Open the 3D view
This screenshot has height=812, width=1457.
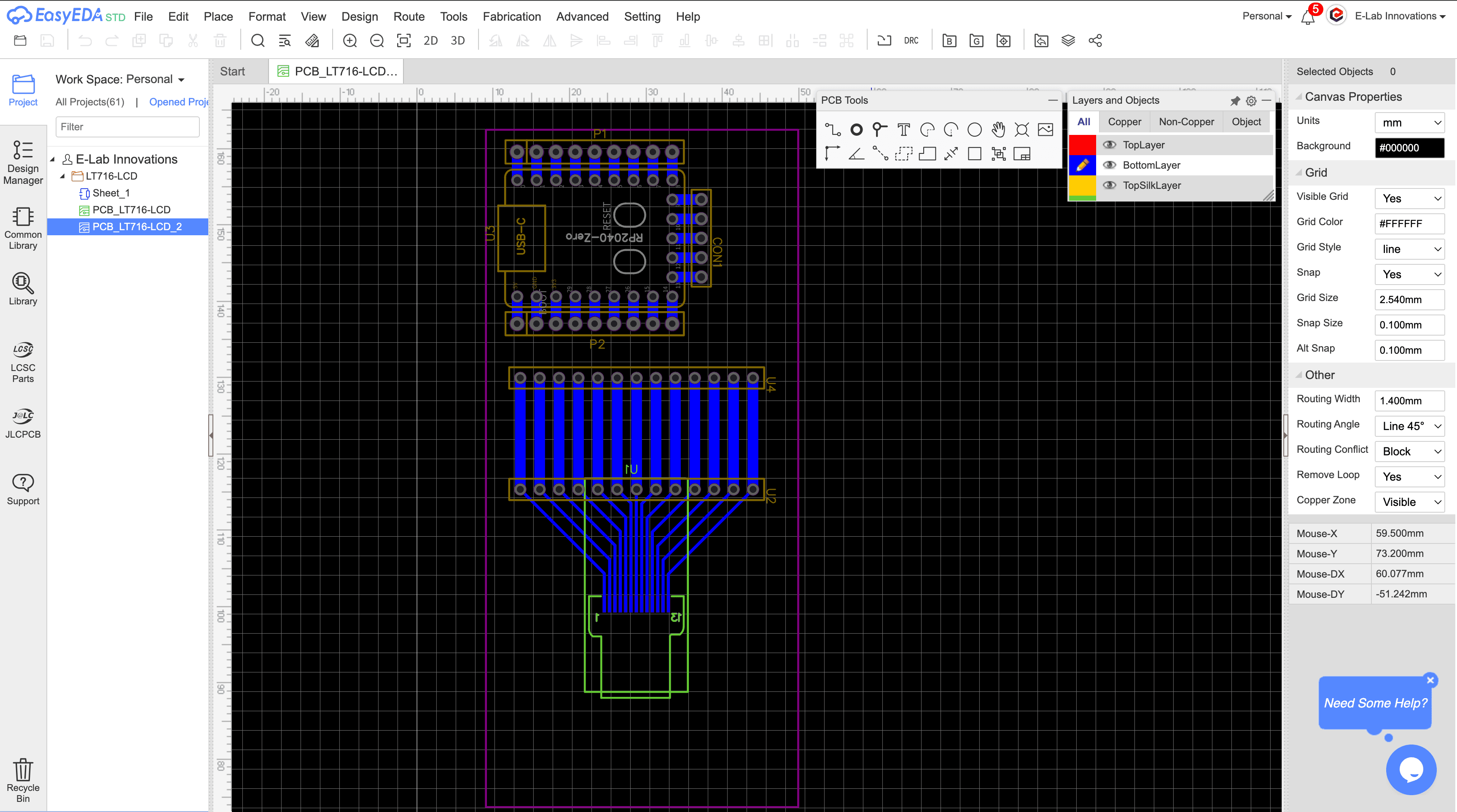click(x=457, y=41)
